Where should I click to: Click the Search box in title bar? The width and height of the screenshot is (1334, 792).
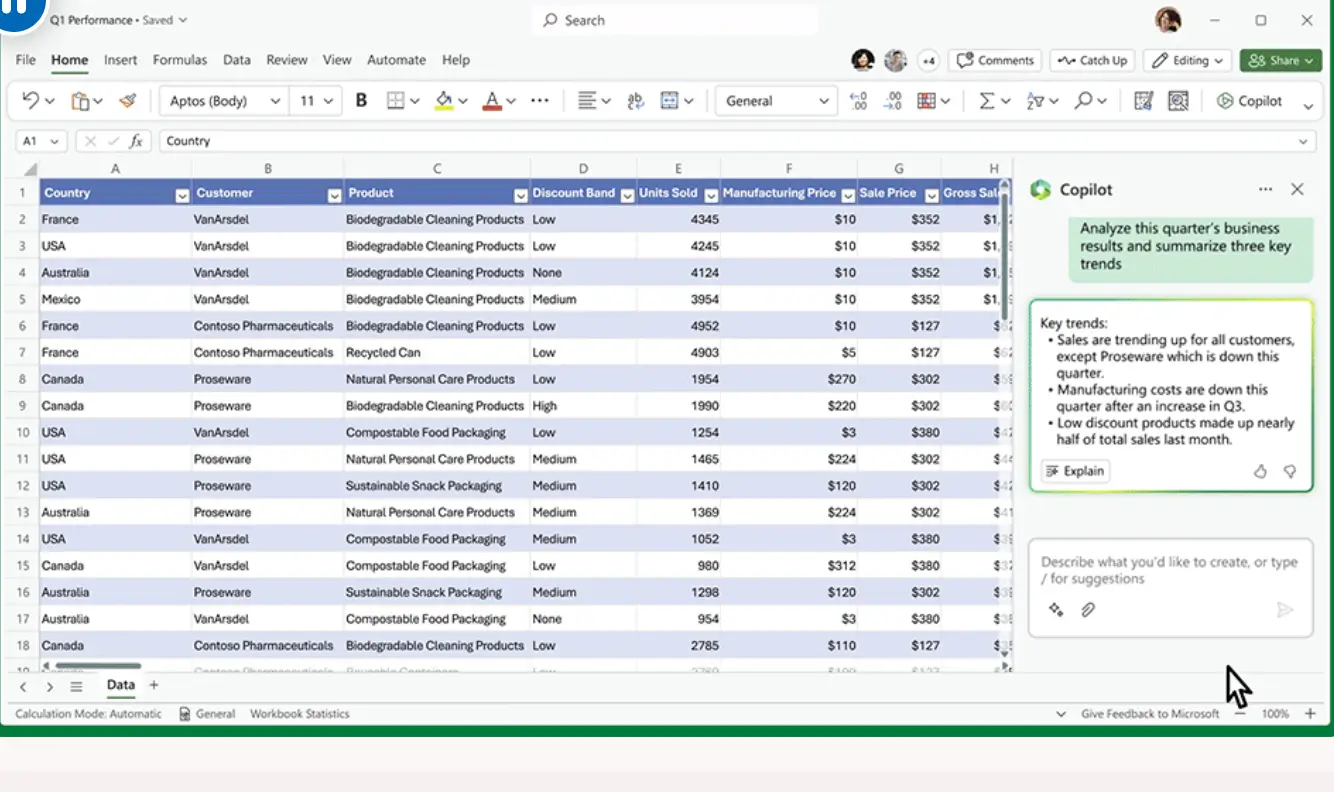click(x=675, y=20)
